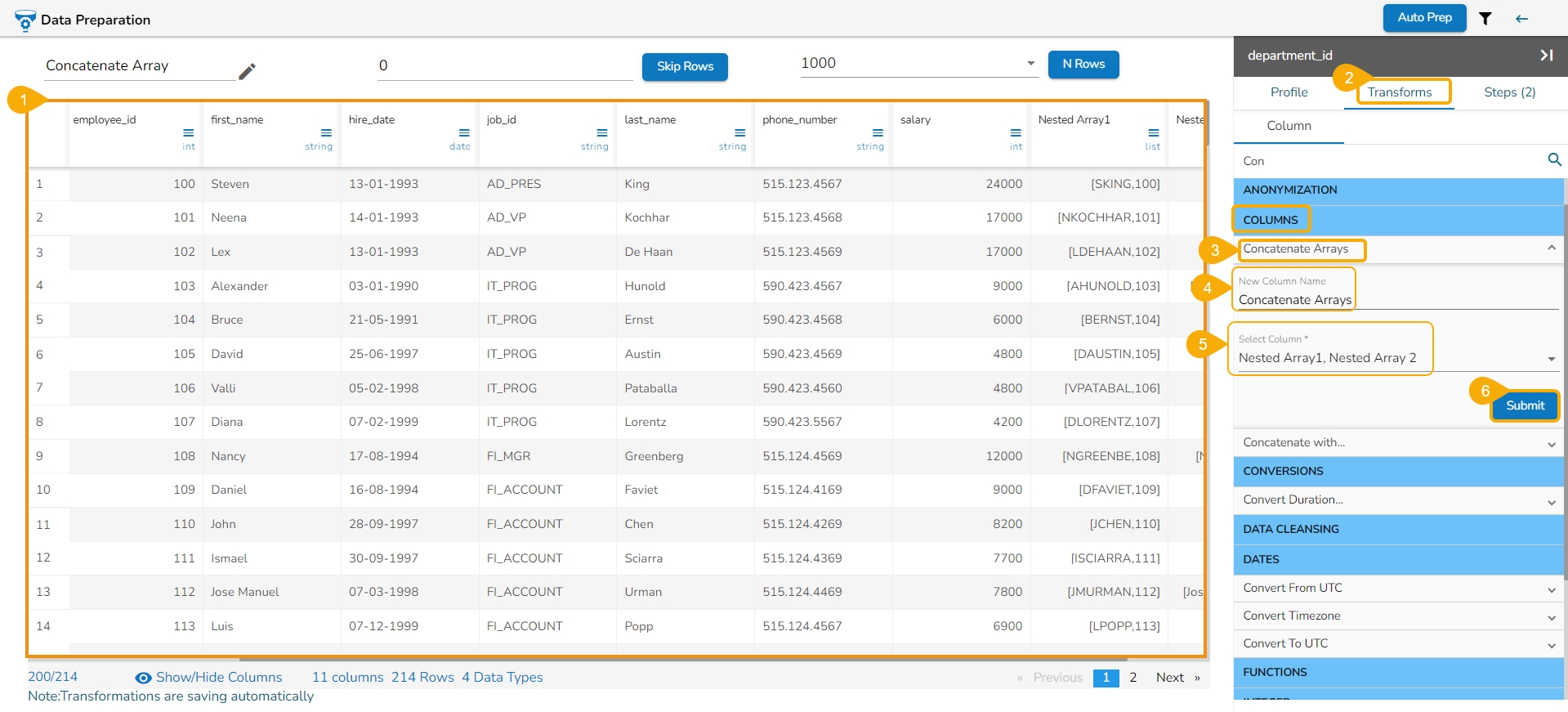Switch to the Profile tab
This screenshot has height=712, width=1568.
[1289, 92]
